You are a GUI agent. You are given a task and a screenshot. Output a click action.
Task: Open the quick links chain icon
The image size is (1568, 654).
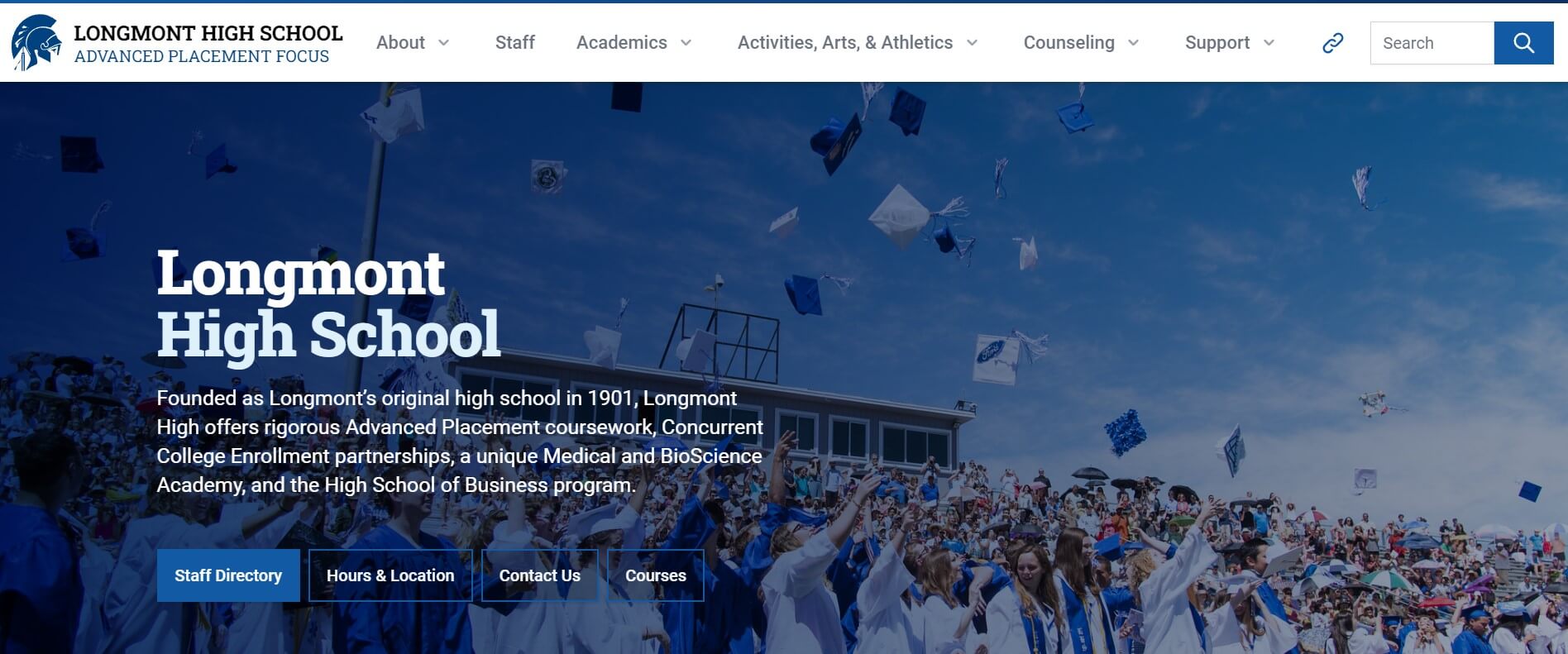pyautogui.click(x=1332, y=43)
